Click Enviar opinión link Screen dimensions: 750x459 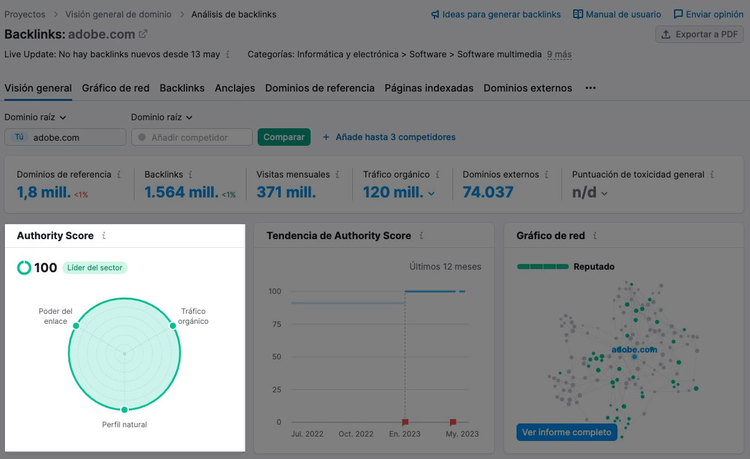click(x=715, y=14)
